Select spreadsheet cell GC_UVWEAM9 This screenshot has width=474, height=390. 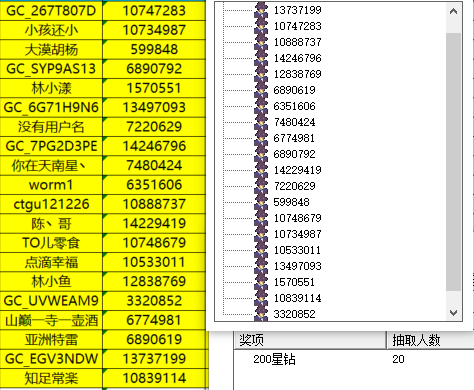click(x=51, y=301)
